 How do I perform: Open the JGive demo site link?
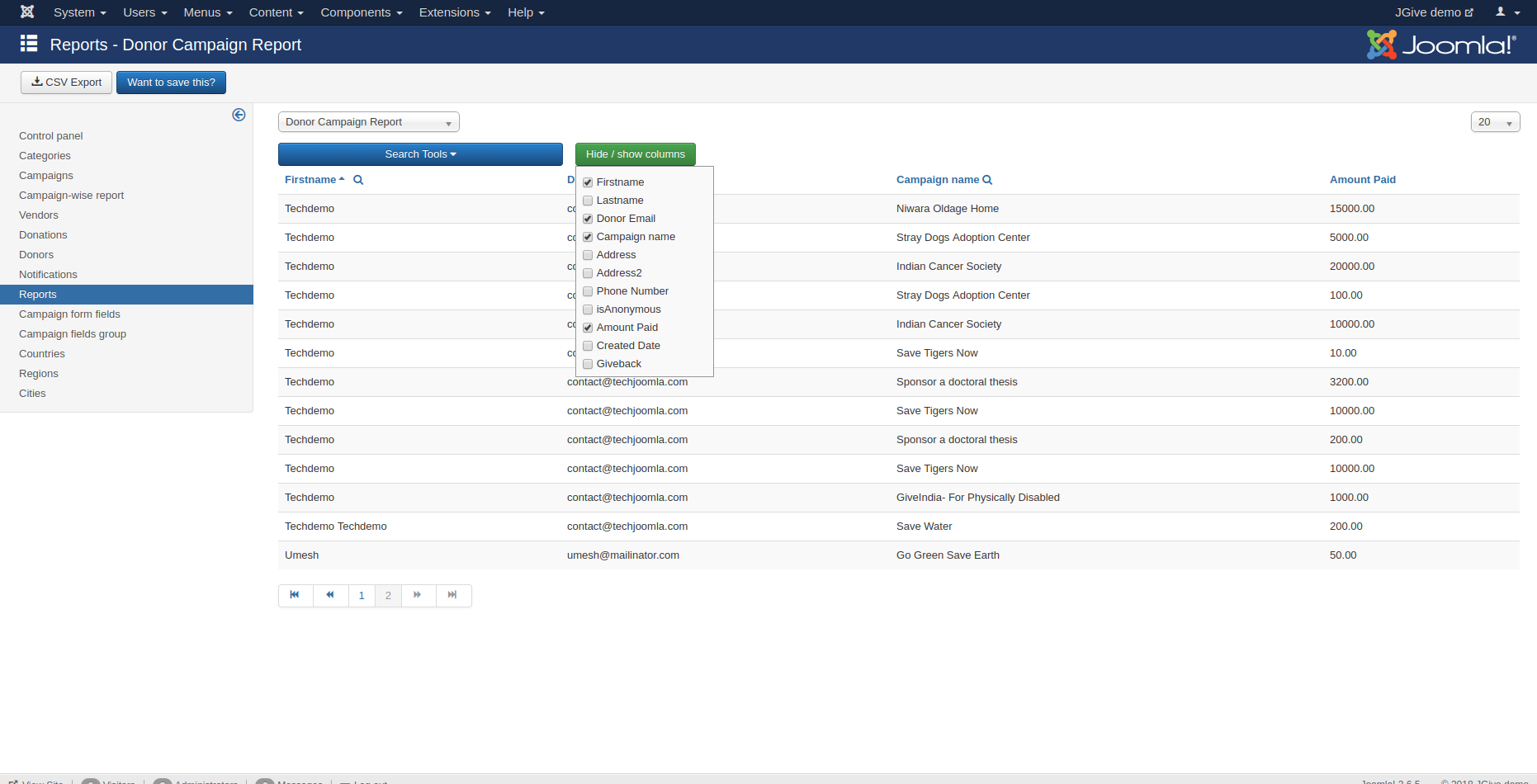[1434, 12]
